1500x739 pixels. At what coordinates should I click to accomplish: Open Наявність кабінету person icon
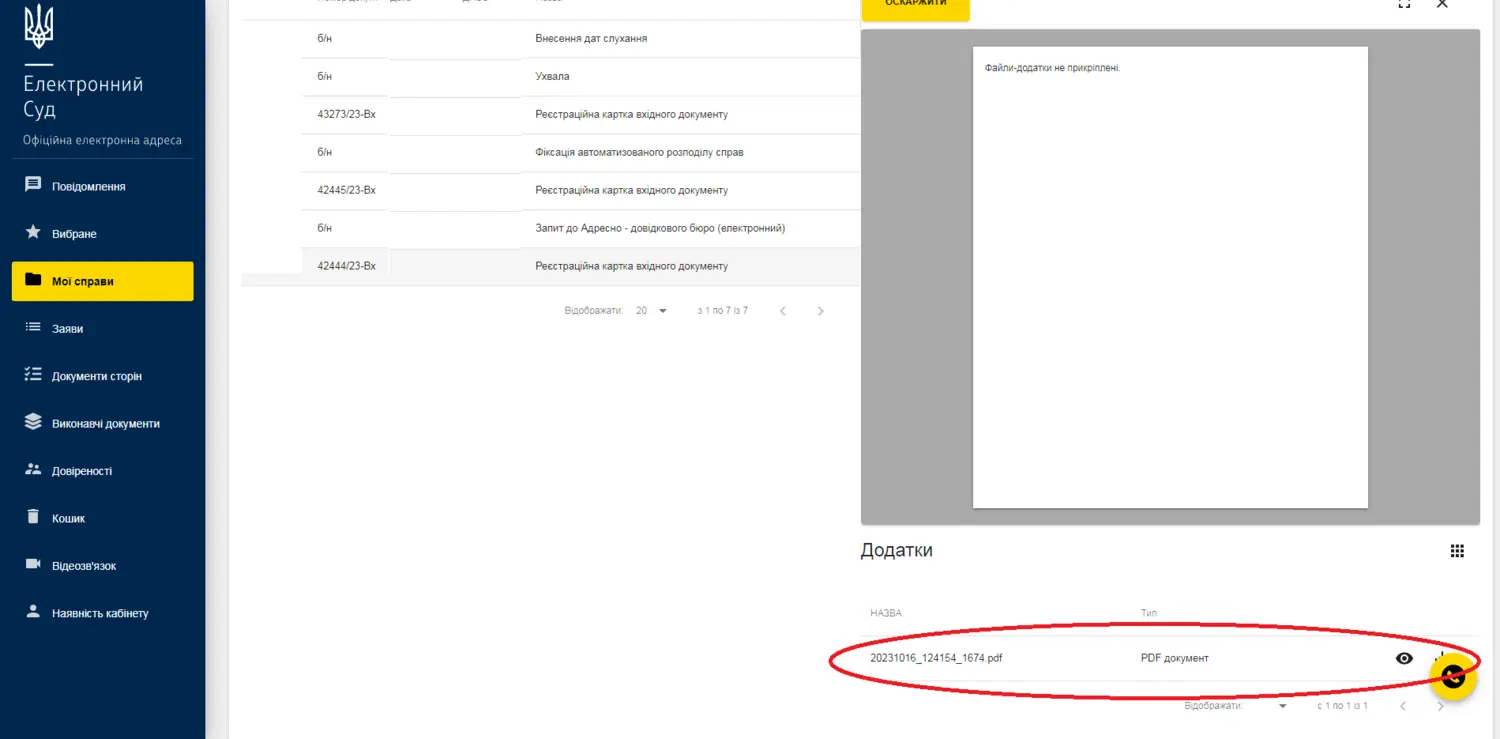(33, 612)
